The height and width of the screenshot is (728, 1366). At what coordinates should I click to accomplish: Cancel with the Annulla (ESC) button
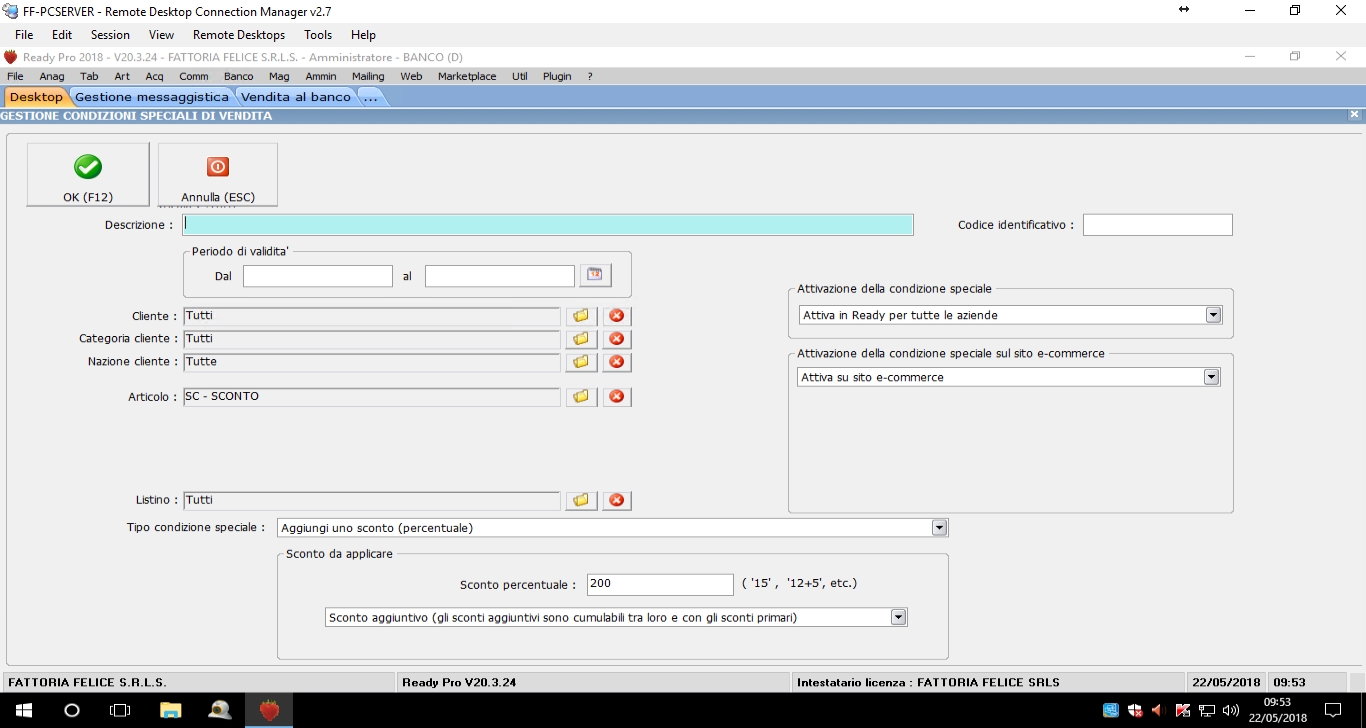click(218, 175)
